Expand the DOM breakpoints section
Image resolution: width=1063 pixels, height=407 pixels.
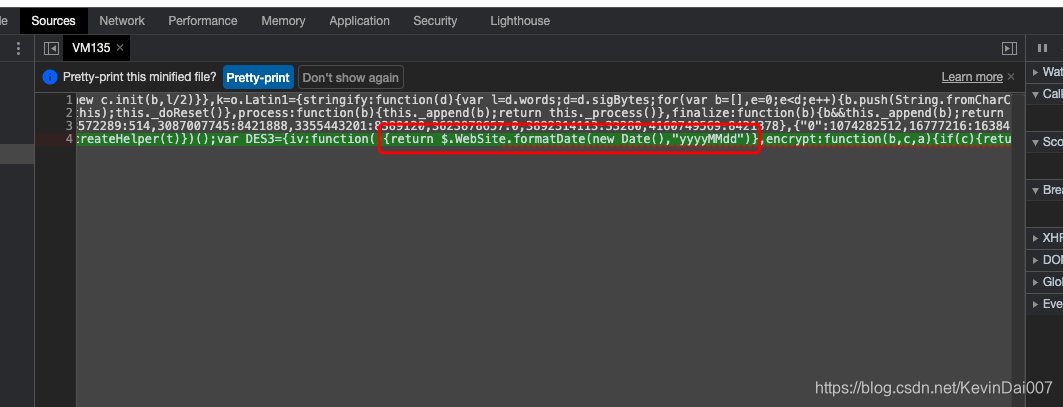tap(1045, 260)
